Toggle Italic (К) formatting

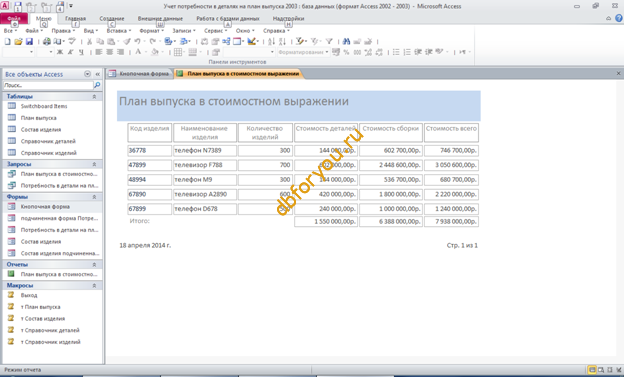click(x=70, y=52)
